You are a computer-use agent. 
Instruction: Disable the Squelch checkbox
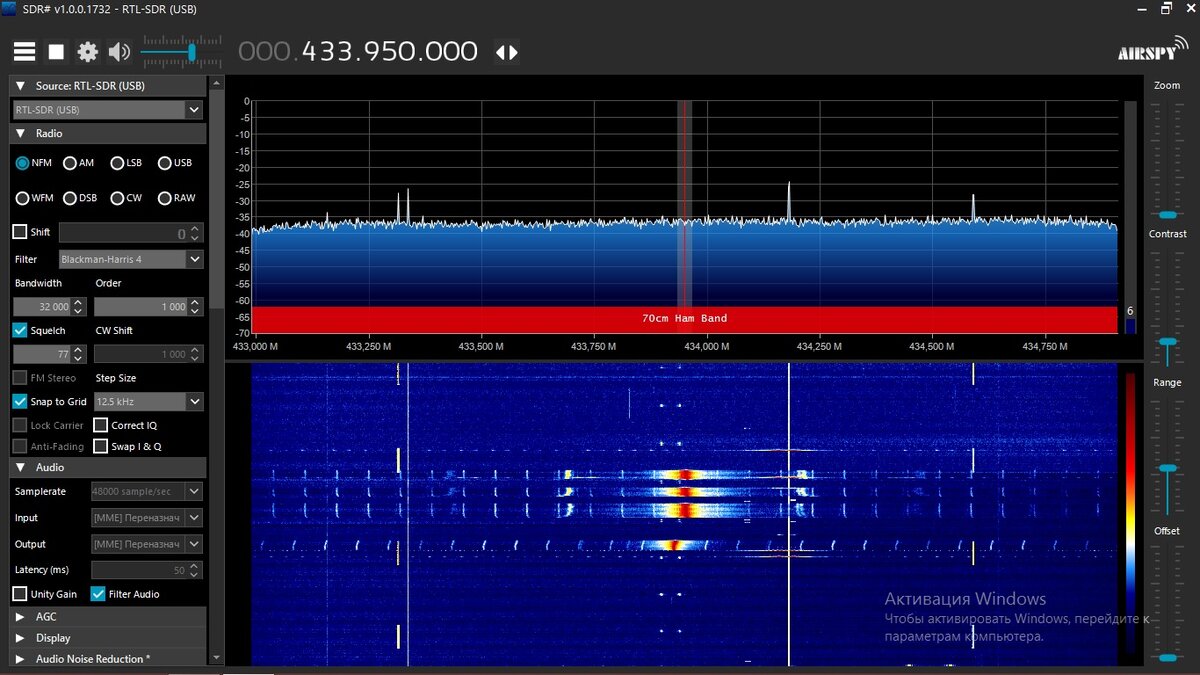coord(20,330)
